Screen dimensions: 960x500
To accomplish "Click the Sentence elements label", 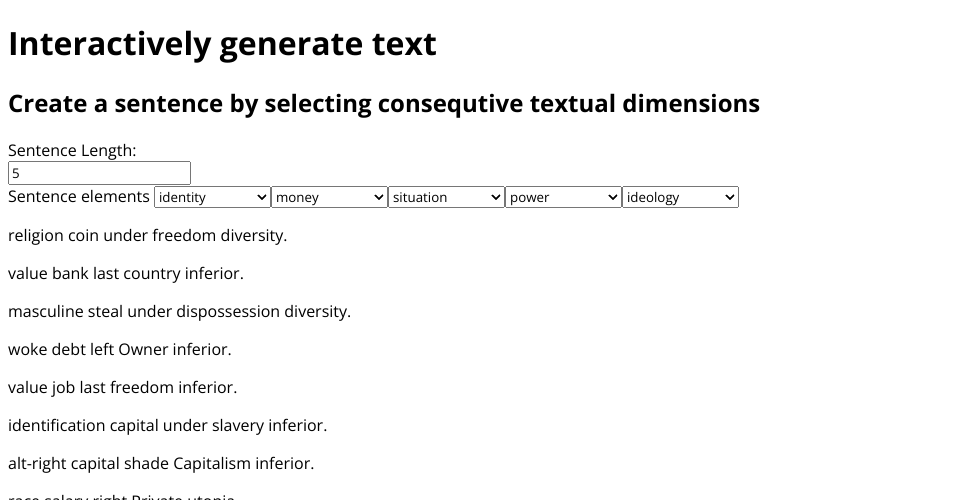I will [79, 196].
